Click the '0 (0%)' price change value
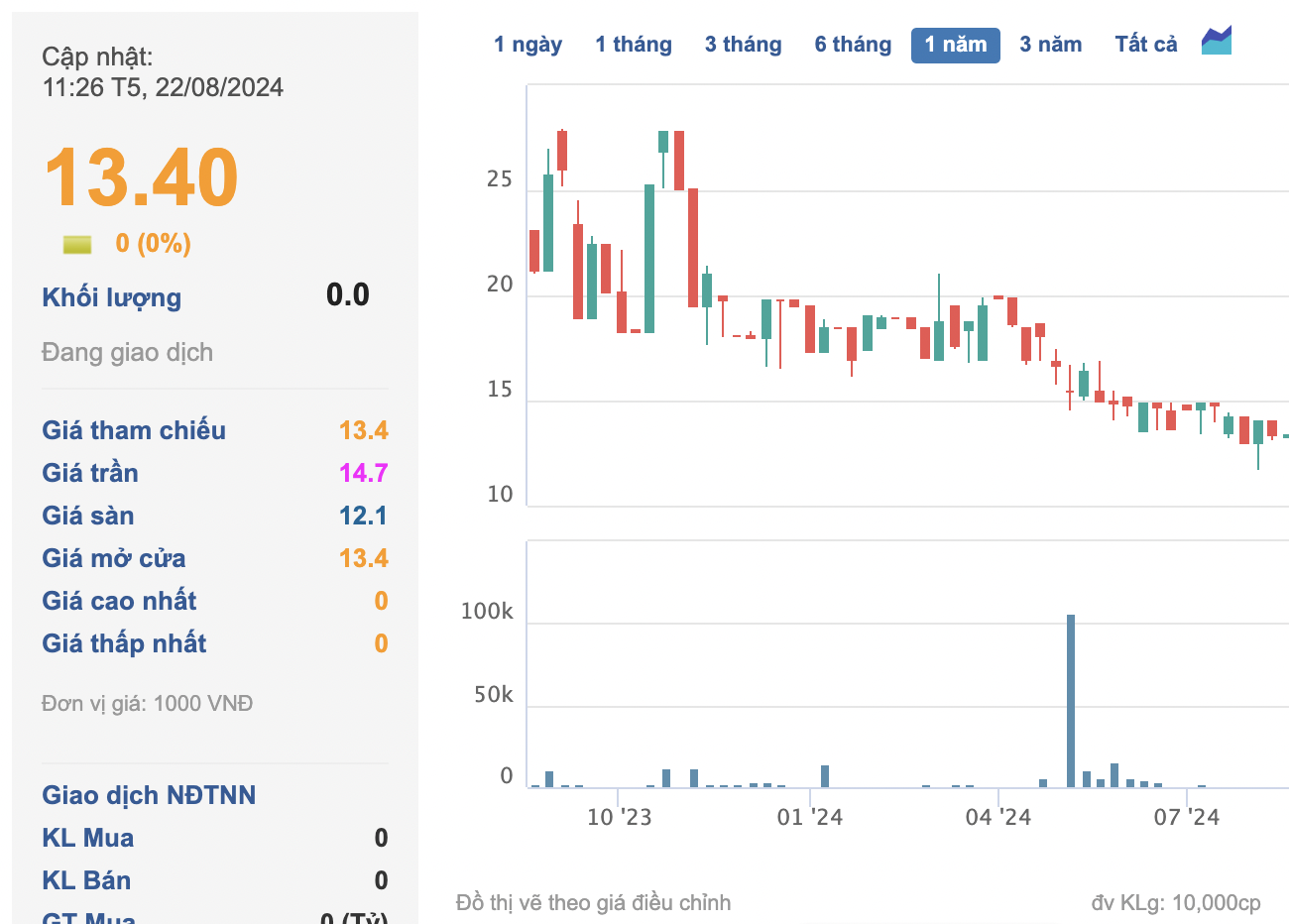The image size is (1289, 924). click(154, 243)
